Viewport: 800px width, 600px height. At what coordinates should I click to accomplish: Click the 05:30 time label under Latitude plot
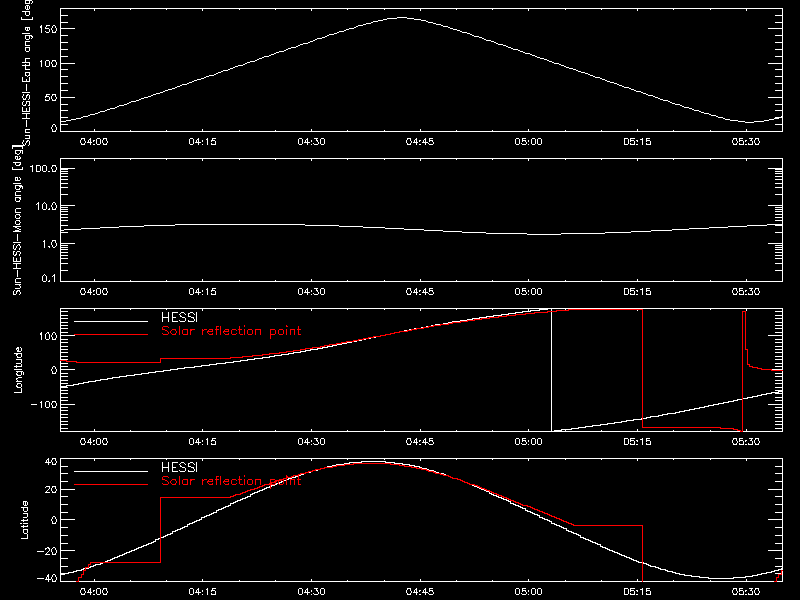pyautogui.click(x=746, y=592)
